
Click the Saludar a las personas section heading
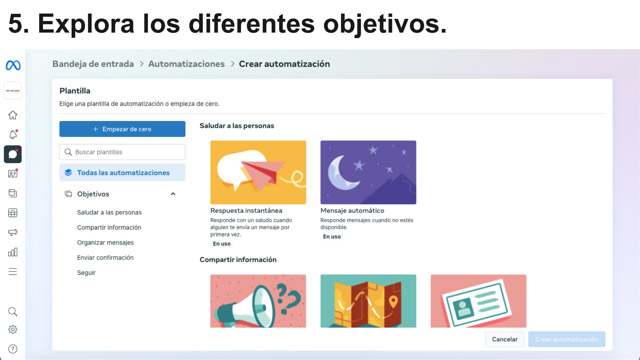(237, 126)
